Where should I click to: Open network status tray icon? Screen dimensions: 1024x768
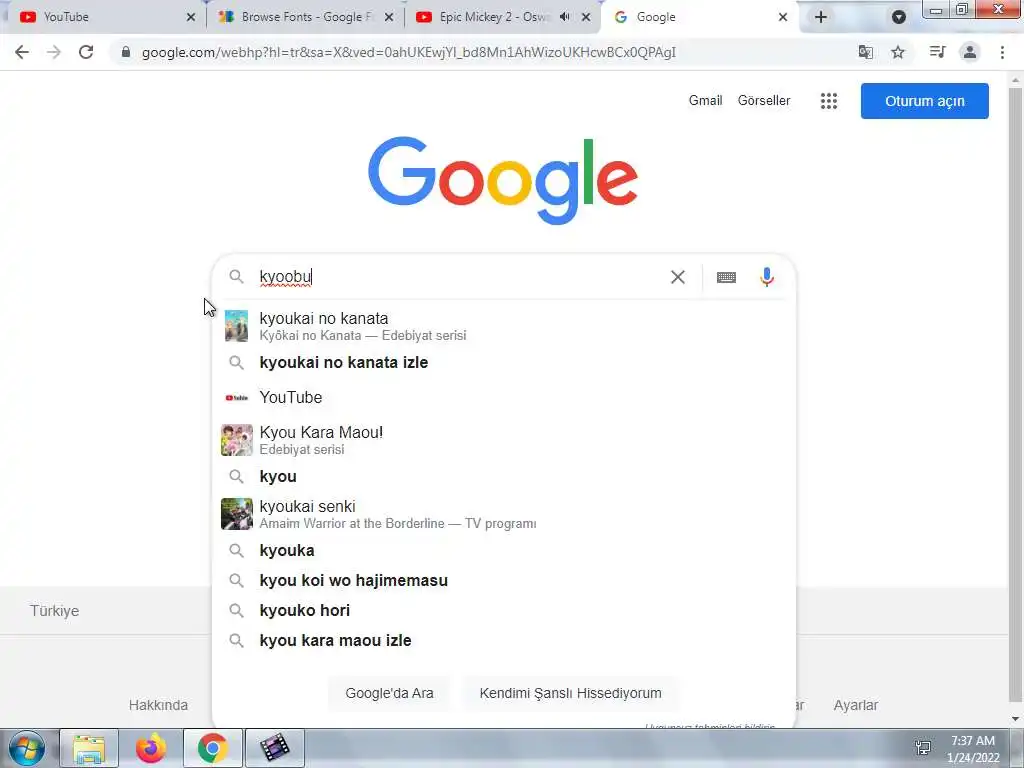(x=923, y=747)
